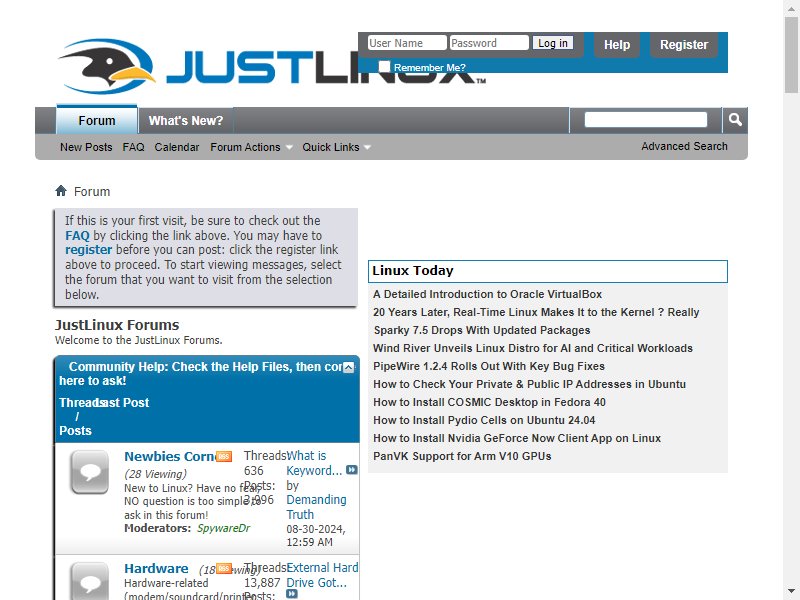Click the forum search text box
The image size is (800, 600).
645,119
